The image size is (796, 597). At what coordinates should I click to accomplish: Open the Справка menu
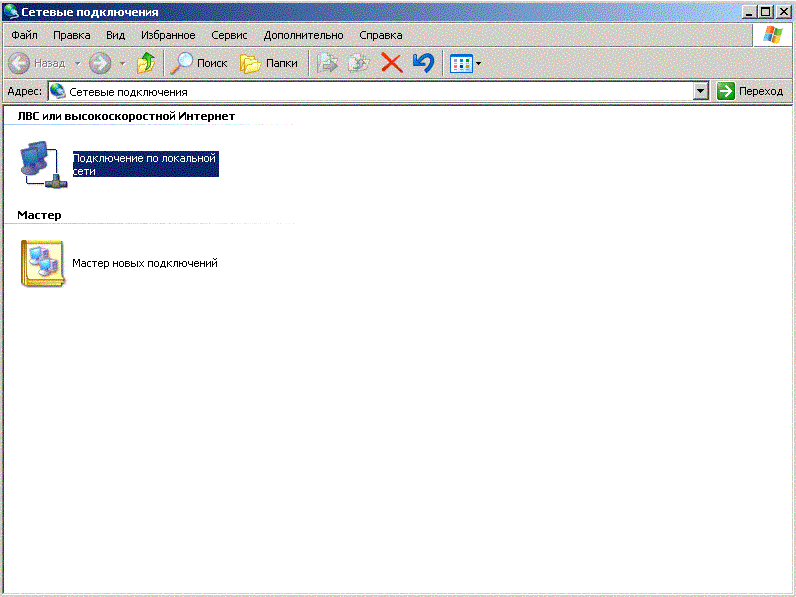[381, 35]
